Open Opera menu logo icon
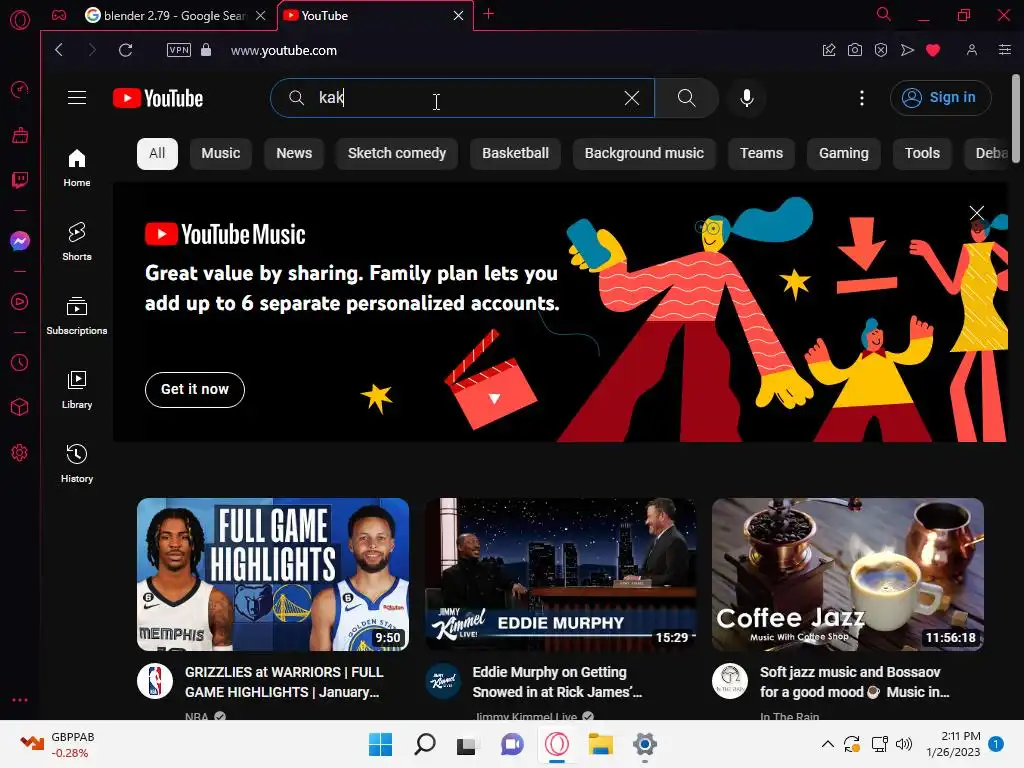This screenshot has height=768, width=1024. coord(20,20)
